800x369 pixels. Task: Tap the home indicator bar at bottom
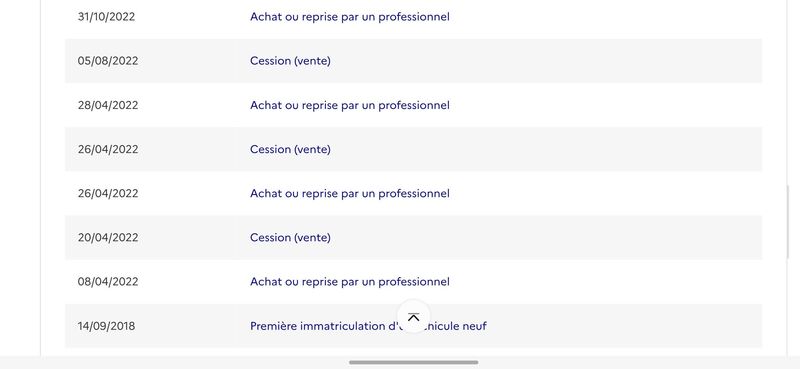pos(413,362)
